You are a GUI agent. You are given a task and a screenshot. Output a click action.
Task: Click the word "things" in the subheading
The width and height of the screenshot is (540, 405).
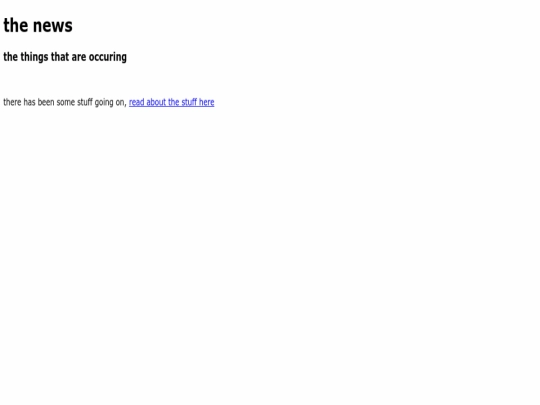pyautogui.click(x=34, y=57)
